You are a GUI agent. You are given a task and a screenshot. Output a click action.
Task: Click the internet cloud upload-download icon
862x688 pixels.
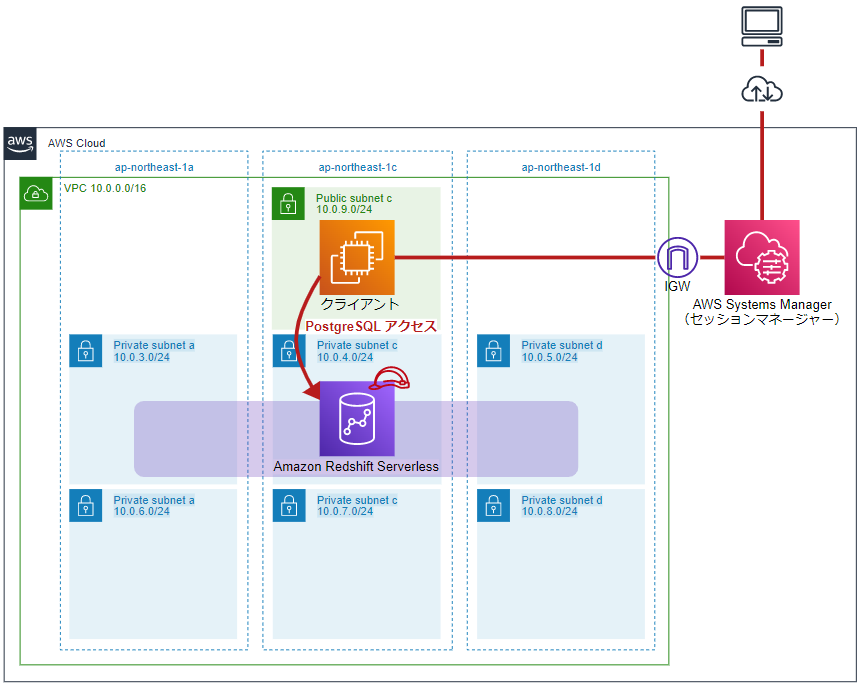(762, 90)
